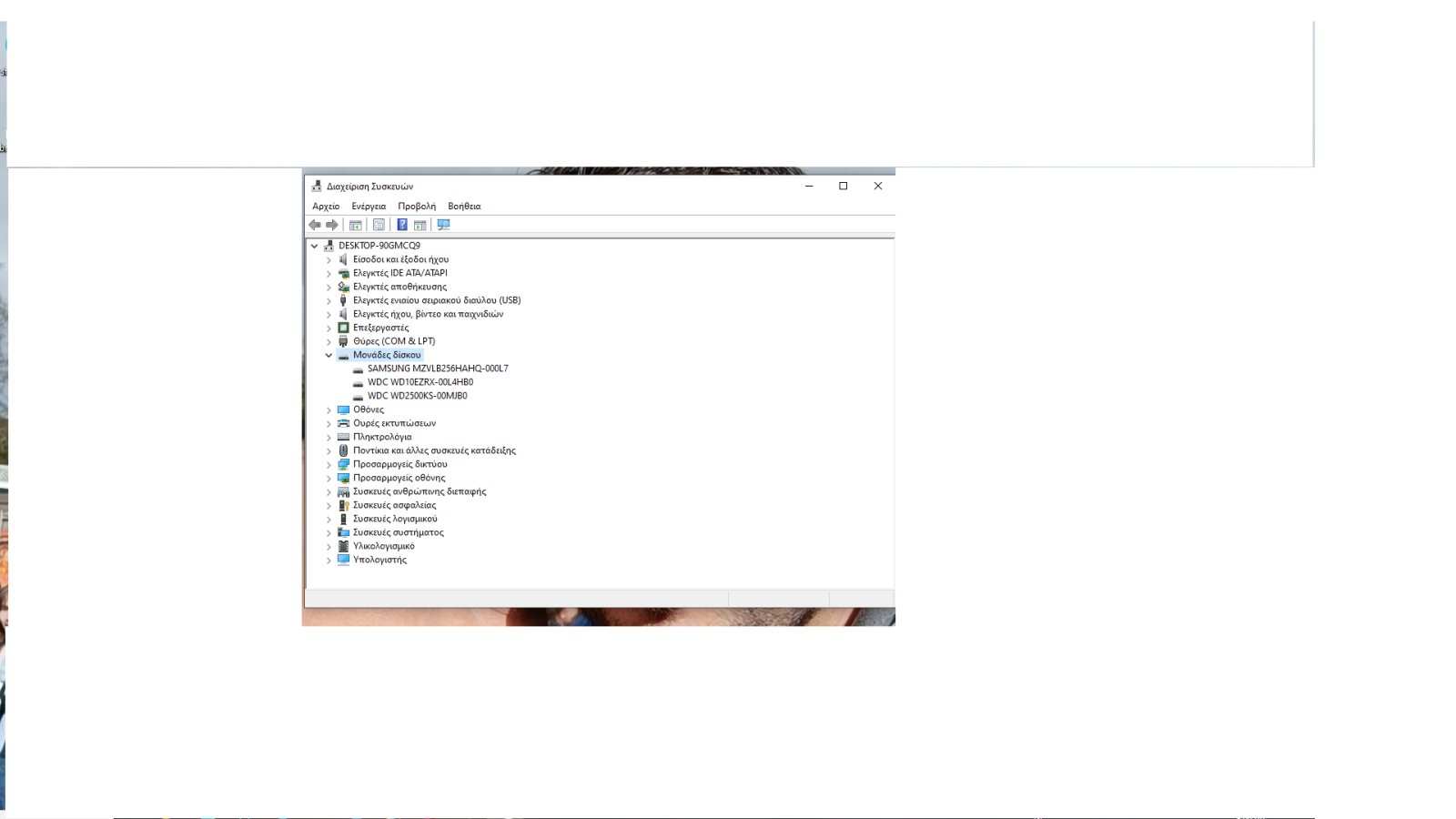Minimize the Διαχείριση Συσκευών window
Screen dimensions: 1456x819
[x=809, y=186]
